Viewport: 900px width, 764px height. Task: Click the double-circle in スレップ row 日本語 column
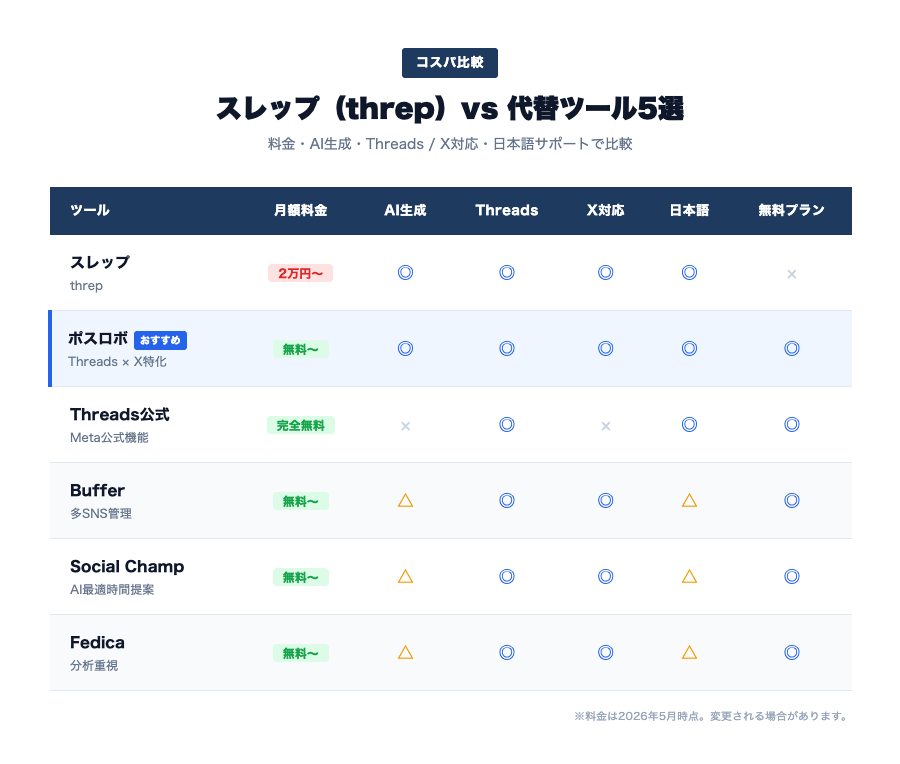[x=689, y=273]
